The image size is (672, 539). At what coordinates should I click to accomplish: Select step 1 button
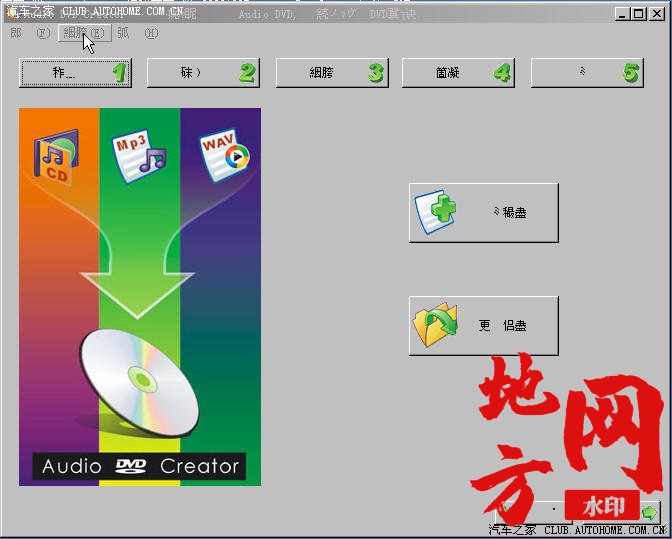[x=75, y=73]
